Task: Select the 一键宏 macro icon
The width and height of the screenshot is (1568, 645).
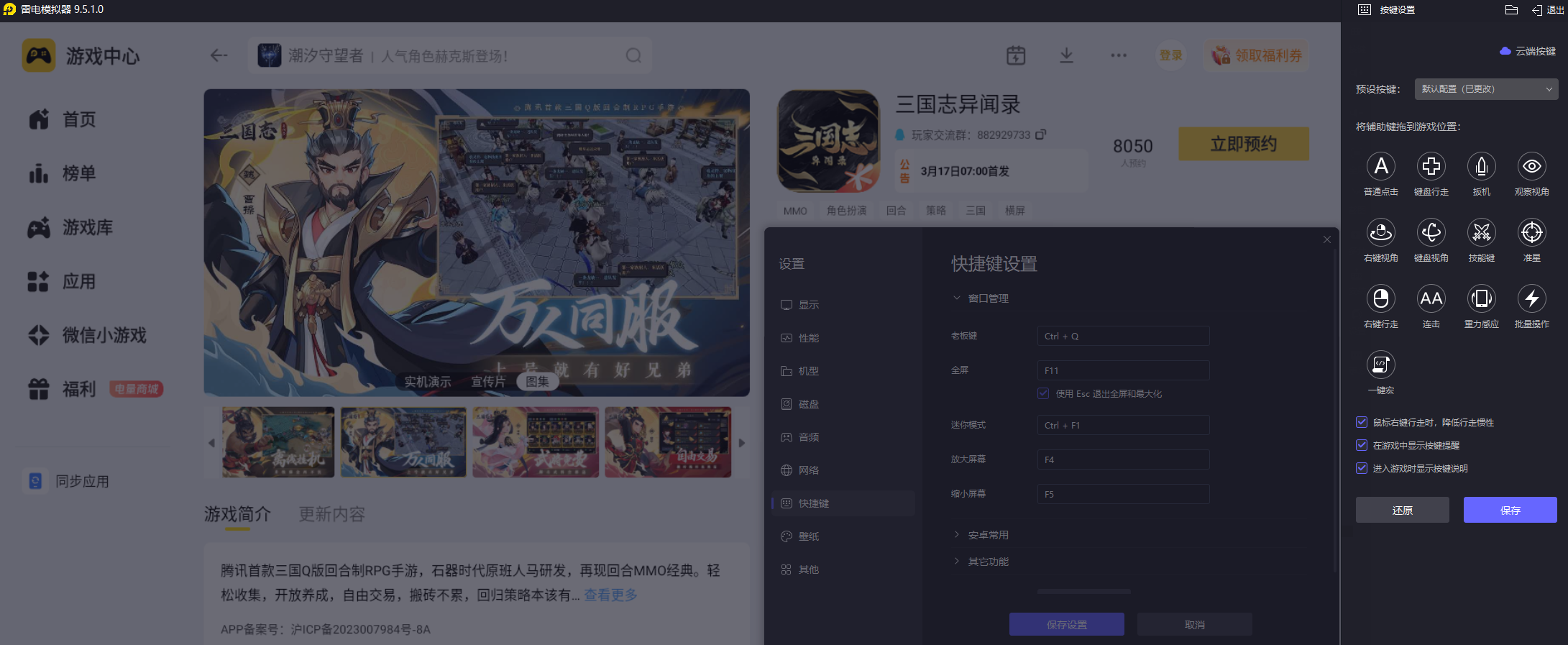Action: coord(1380,365)
